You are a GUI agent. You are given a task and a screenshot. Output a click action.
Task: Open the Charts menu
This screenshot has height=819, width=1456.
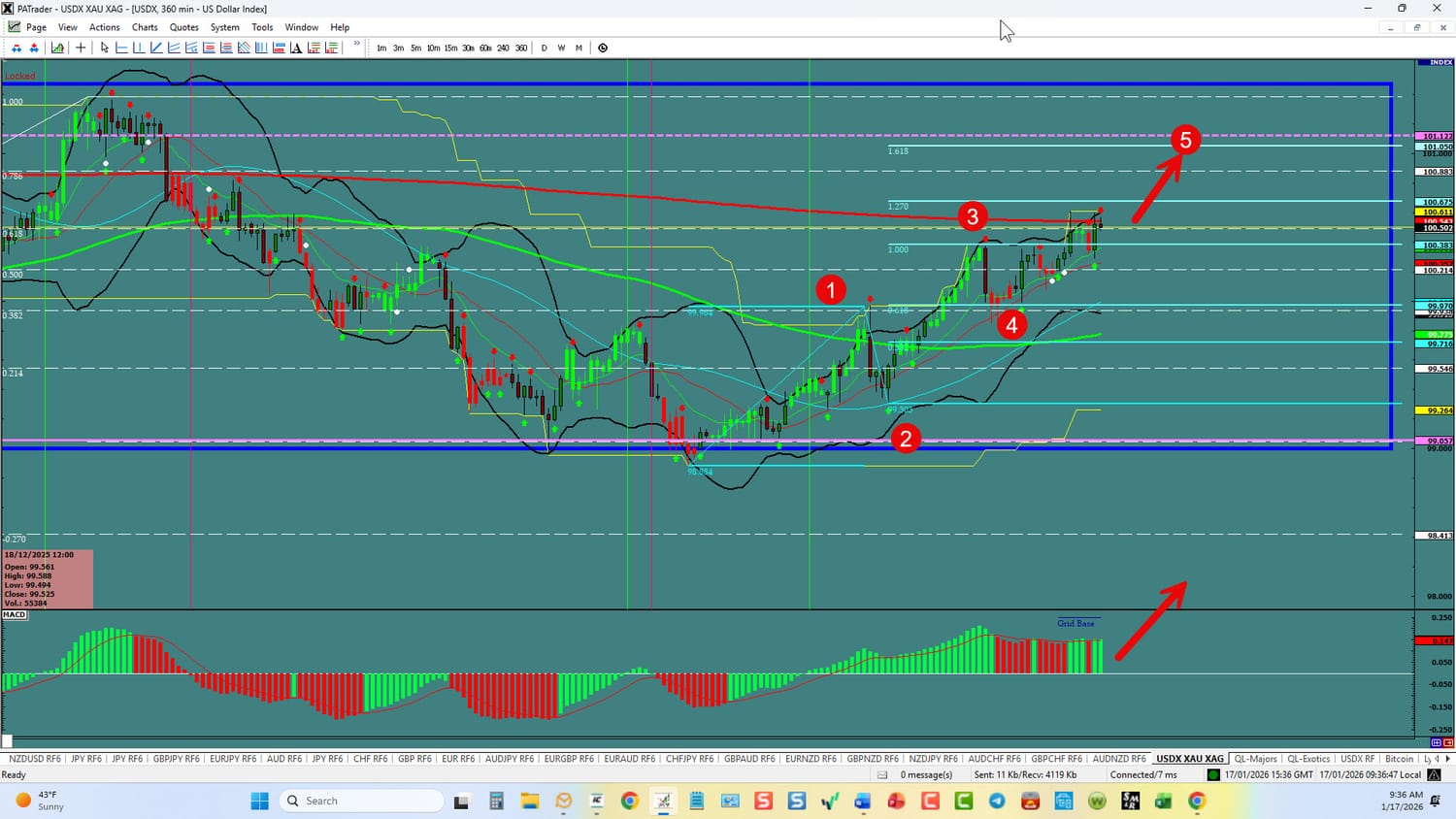pyautogui.click(x=145, y=27)
